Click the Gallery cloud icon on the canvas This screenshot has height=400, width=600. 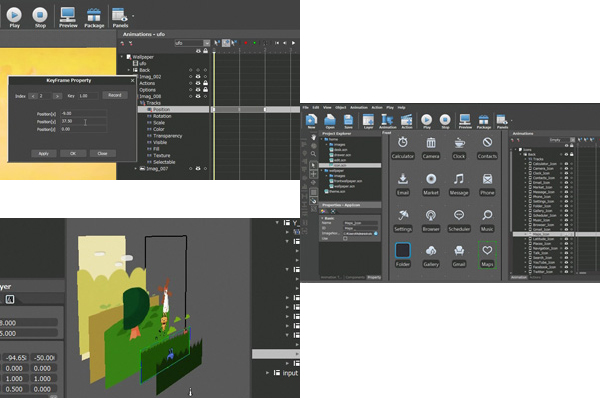point(431,252)
